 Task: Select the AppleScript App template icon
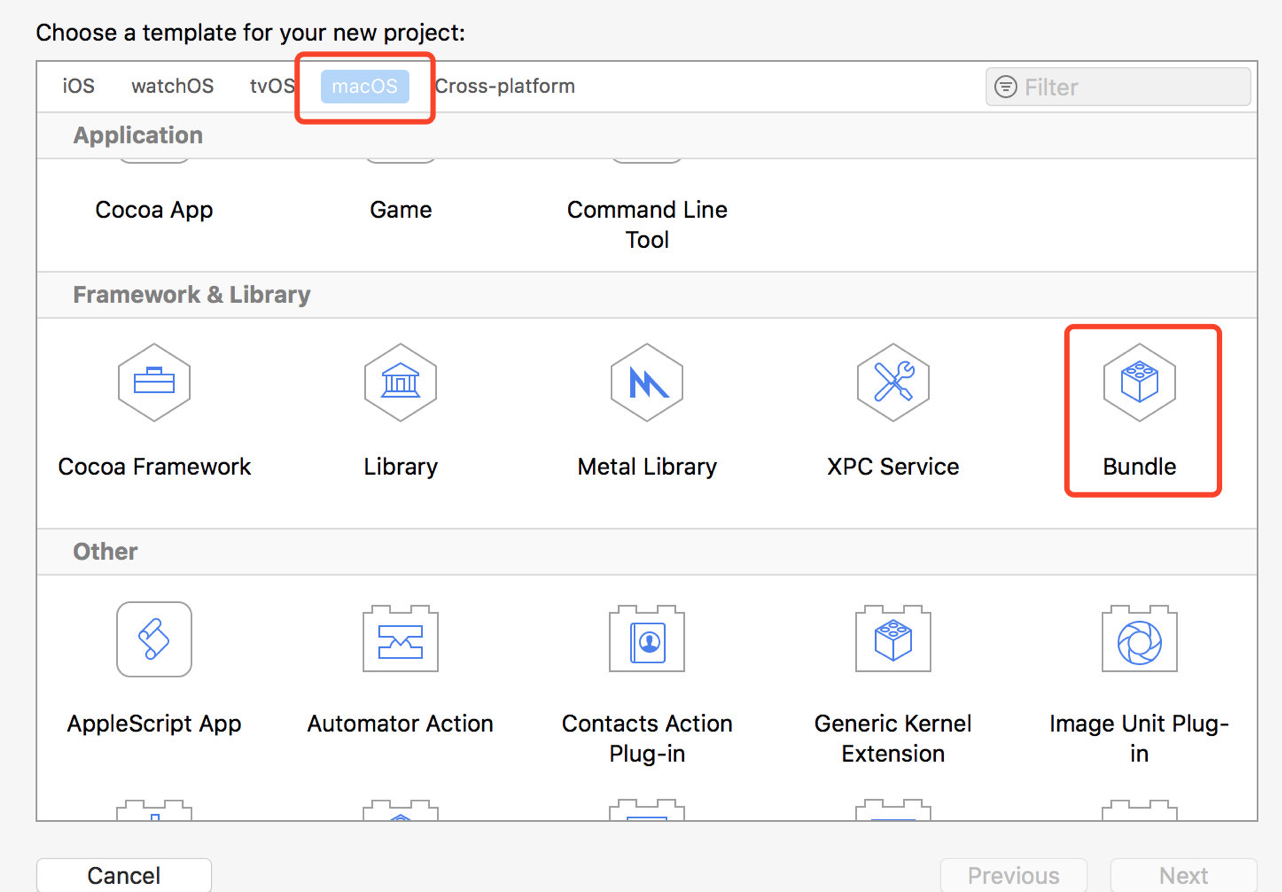(154, 640)
